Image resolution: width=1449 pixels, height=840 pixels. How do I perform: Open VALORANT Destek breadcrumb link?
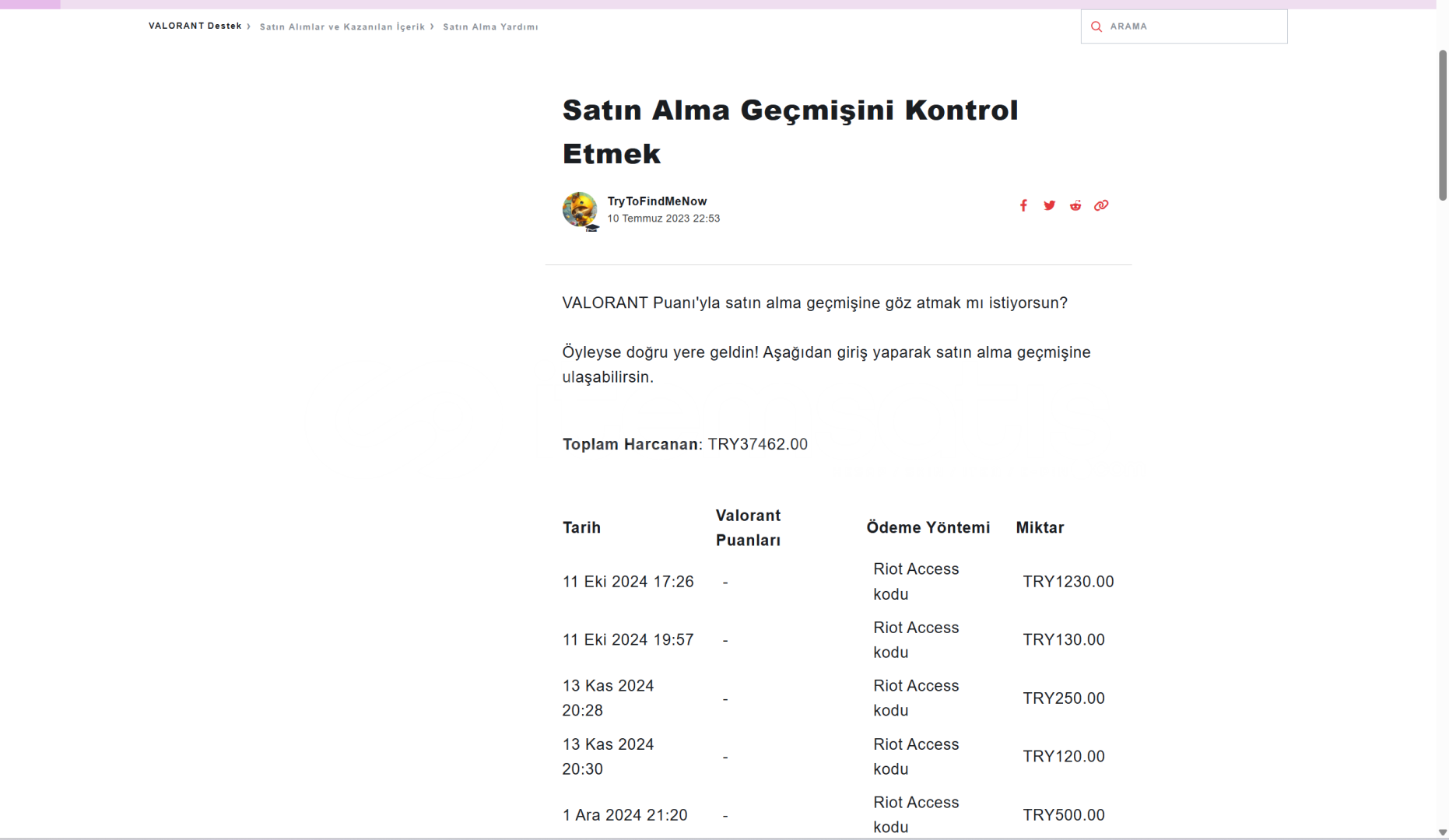tap(195, 26)
